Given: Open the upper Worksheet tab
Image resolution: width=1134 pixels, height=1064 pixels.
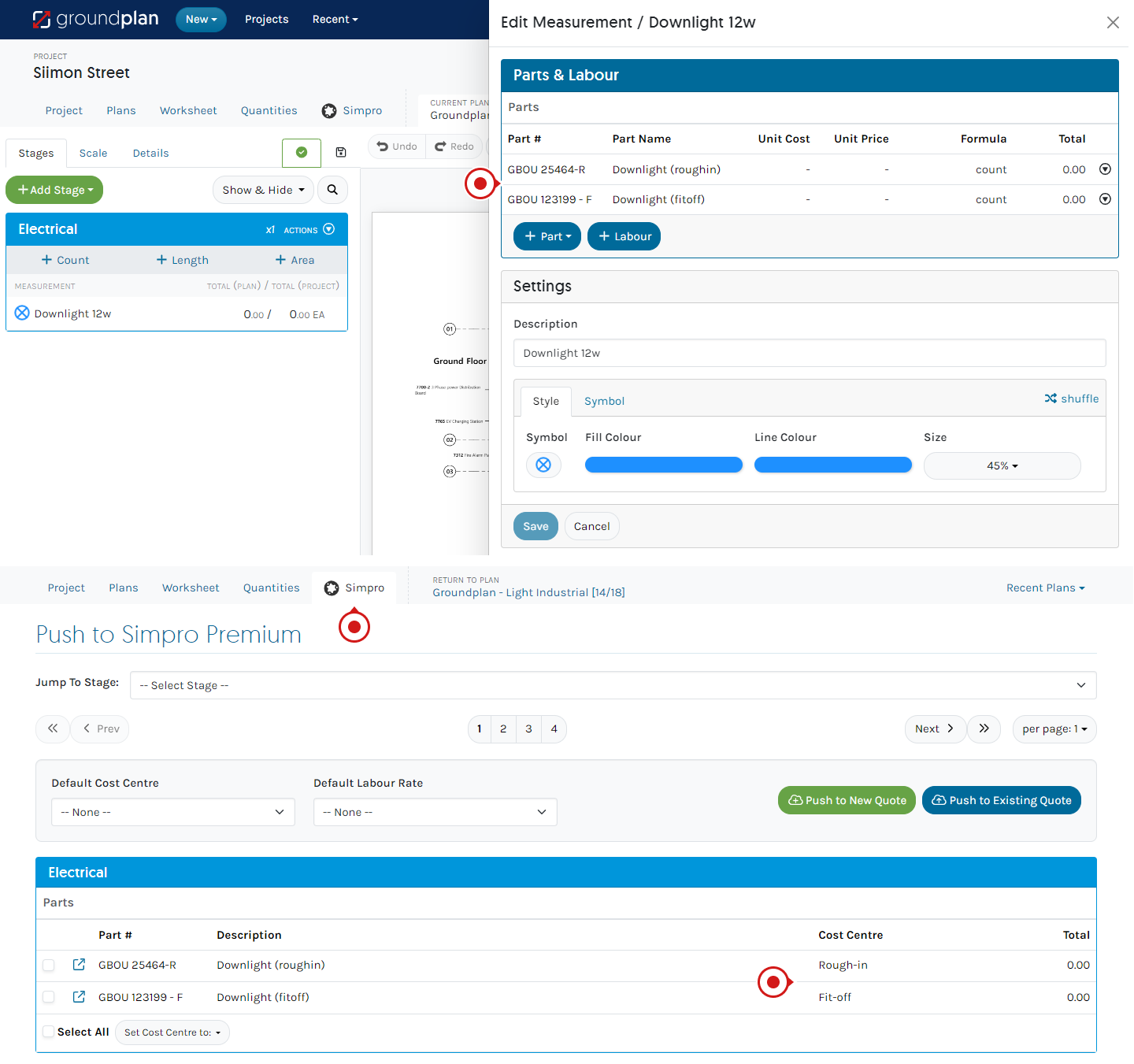Looking at the screenshot, I should tap(188, 110).
